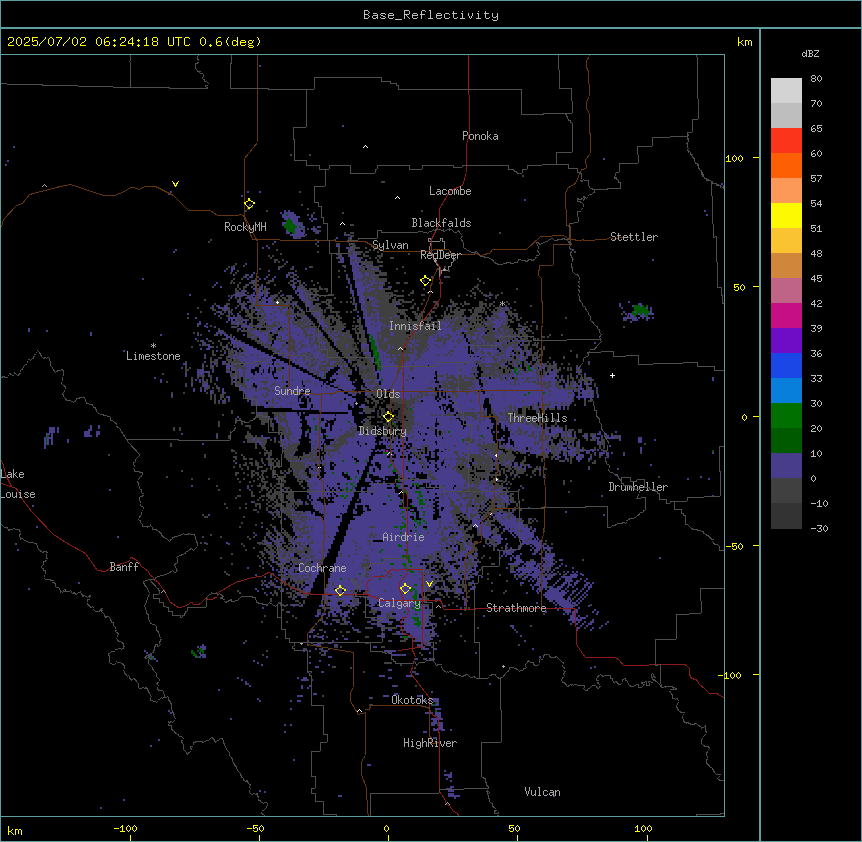Click the Cochrane label

pos(322,568)
